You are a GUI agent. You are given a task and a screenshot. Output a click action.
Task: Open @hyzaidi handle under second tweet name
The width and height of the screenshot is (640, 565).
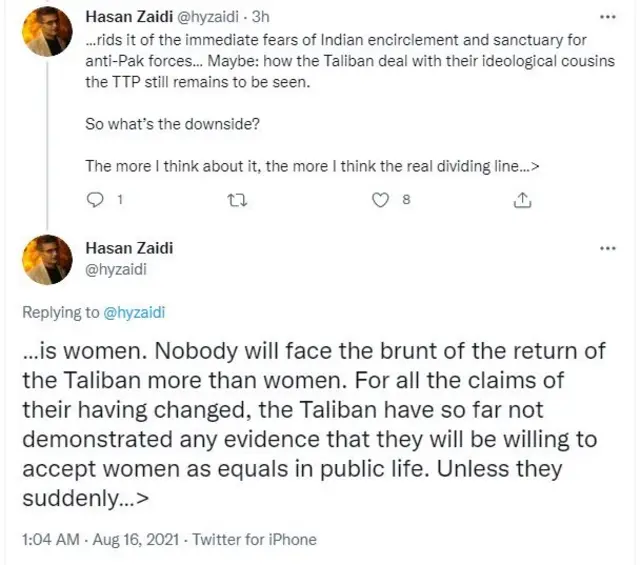click(116, 268)
